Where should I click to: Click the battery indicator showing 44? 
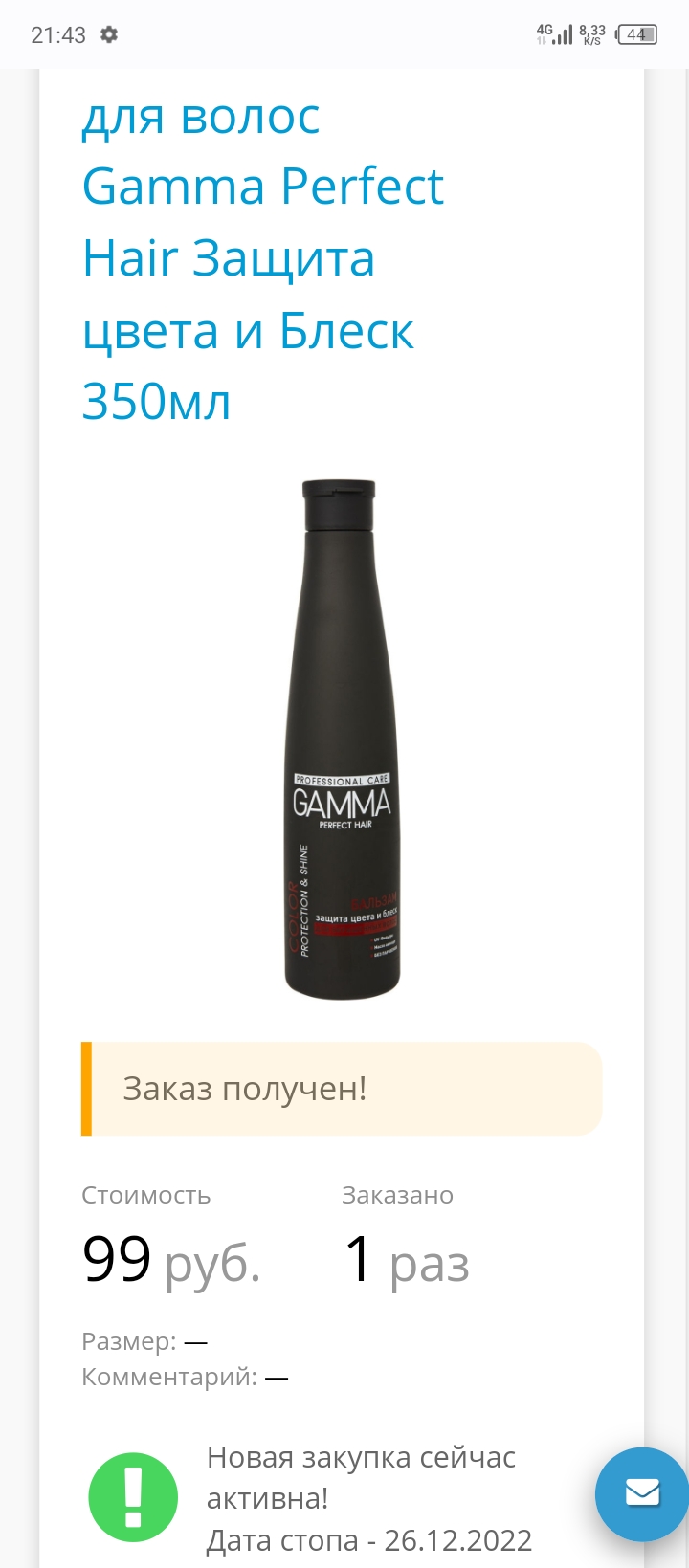tap(637, 34)
